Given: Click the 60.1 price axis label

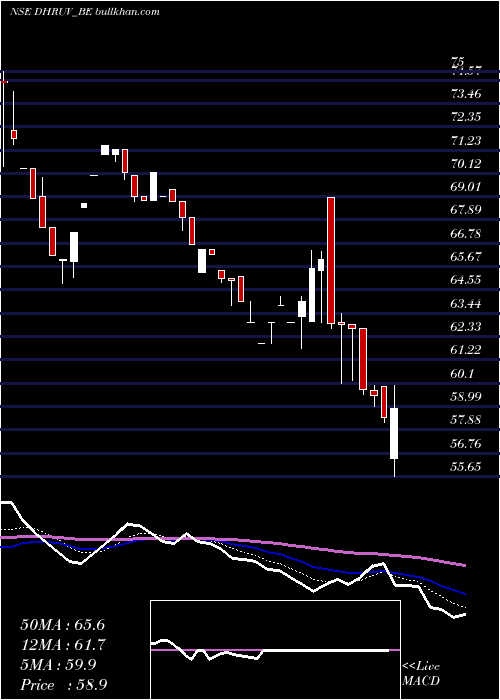Looking at the screenshot, I should click(462, 374).
